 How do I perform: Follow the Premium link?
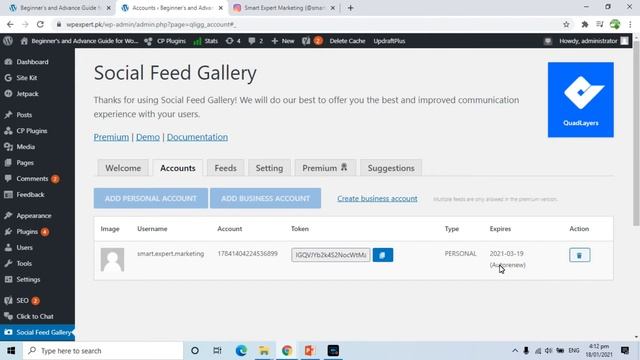pos(111,137)
